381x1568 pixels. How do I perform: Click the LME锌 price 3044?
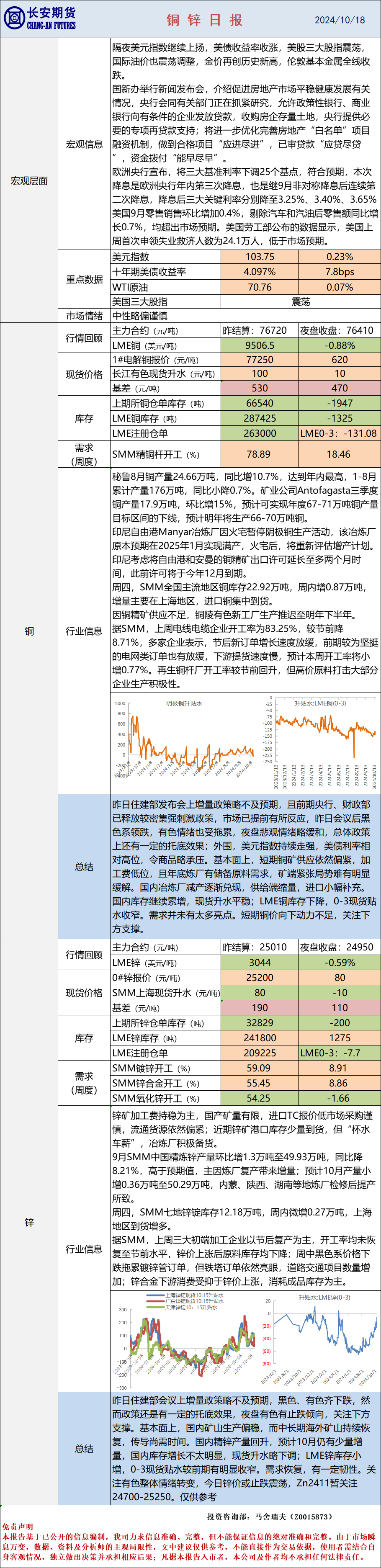click(x=260, y=962)
